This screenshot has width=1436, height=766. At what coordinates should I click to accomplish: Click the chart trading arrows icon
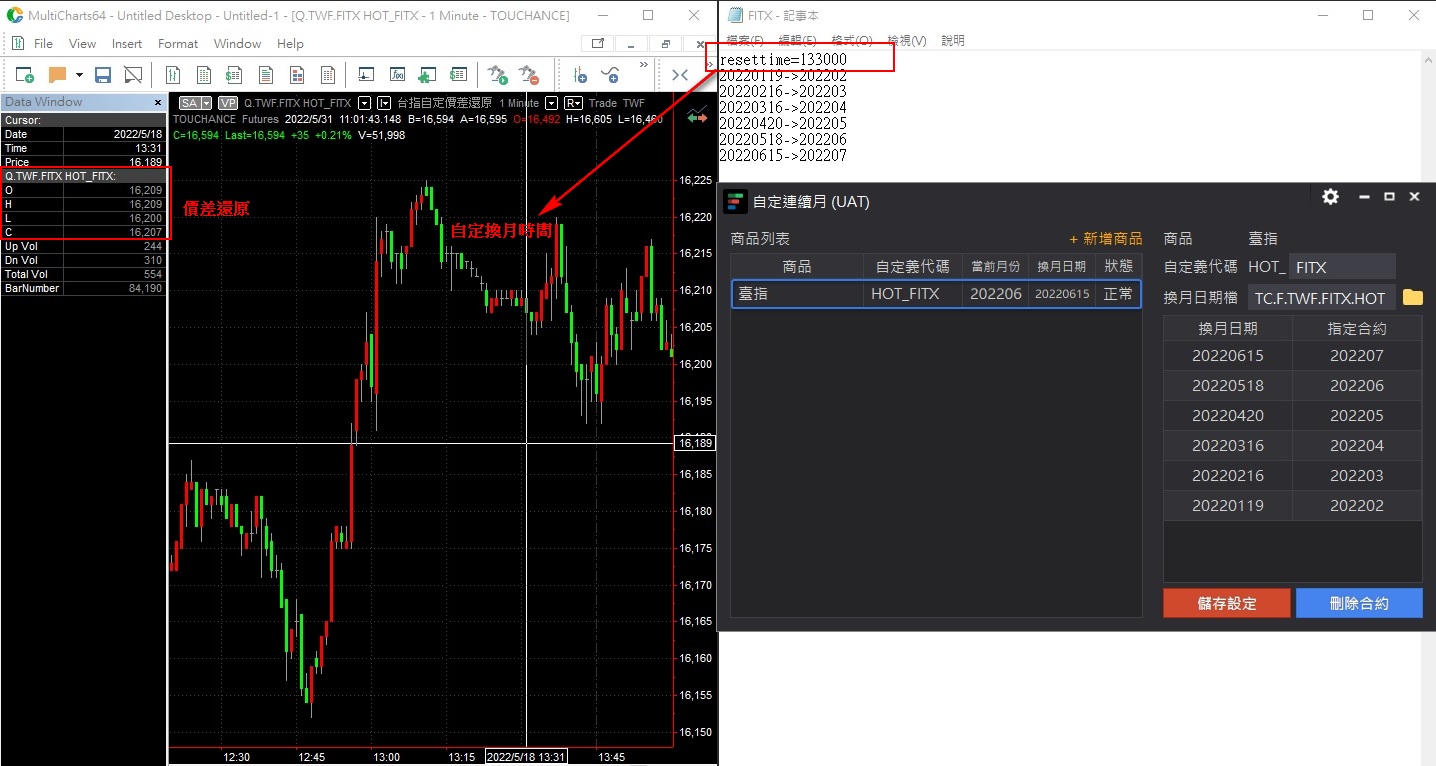point(697,117)
